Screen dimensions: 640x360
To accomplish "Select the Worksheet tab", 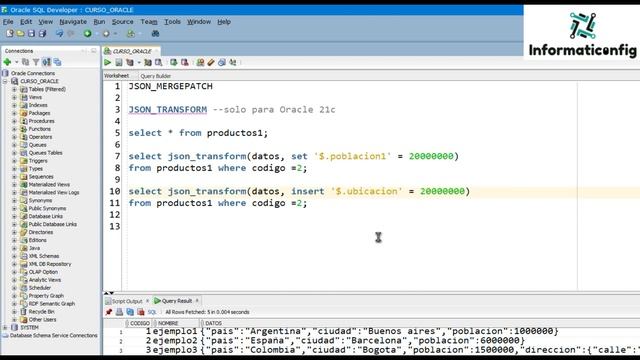I will [116, 76].
